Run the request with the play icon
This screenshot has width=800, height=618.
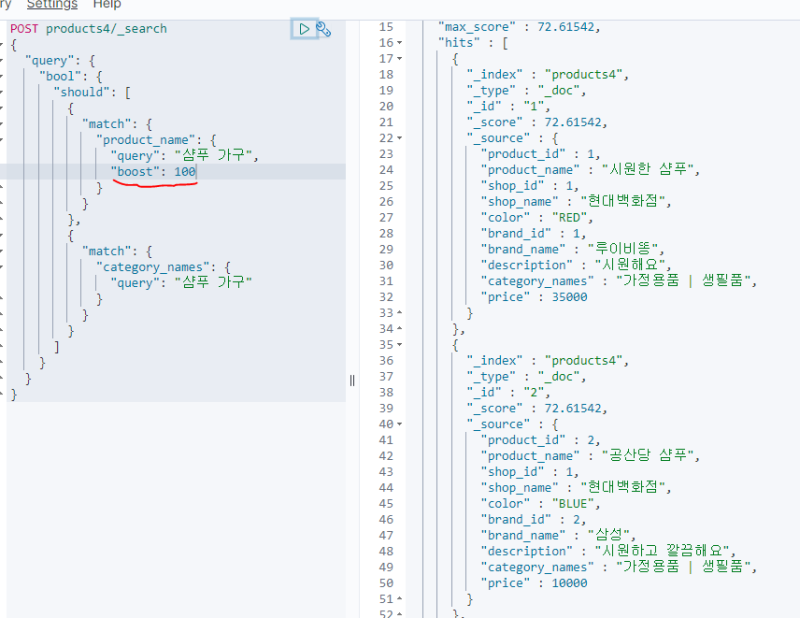click(x=304, y=29)
